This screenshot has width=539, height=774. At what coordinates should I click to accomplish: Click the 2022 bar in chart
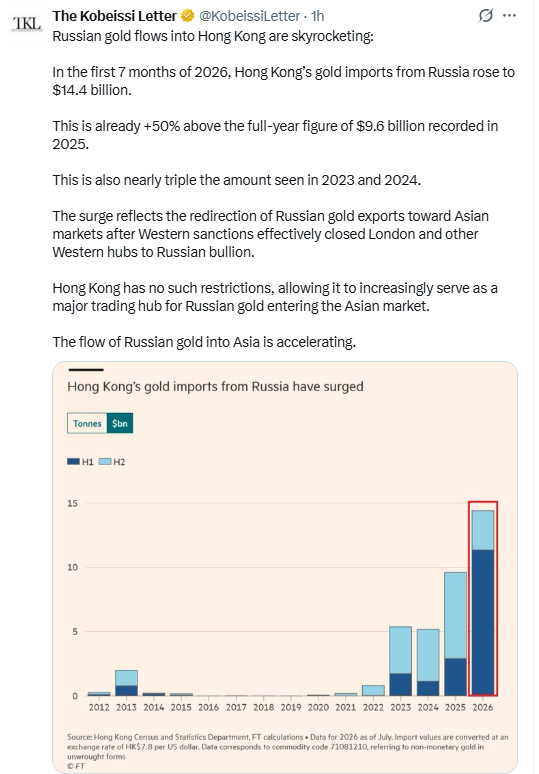tap(373, 690)
